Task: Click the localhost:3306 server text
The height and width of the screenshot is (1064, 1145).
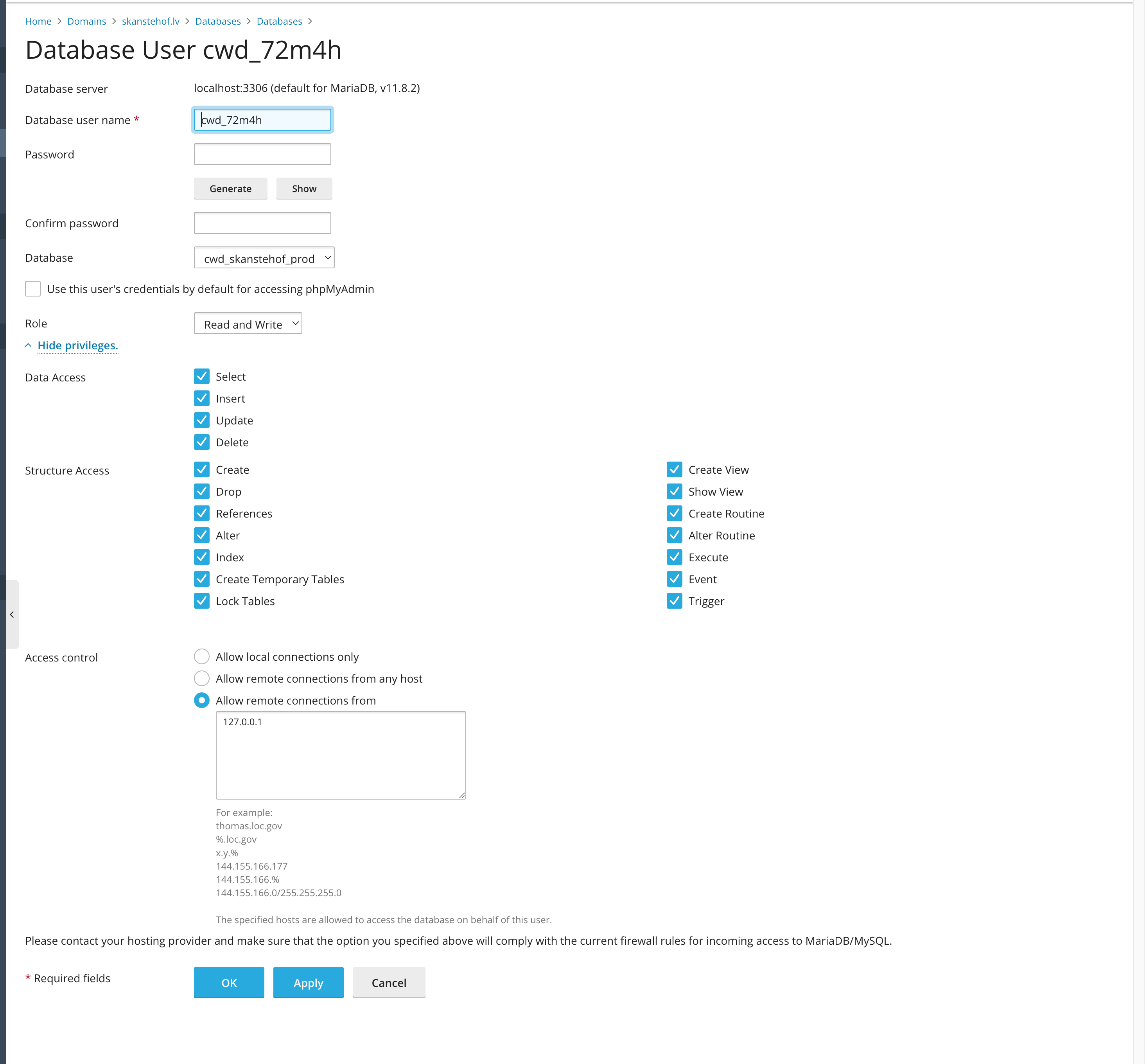Action: 307,88
